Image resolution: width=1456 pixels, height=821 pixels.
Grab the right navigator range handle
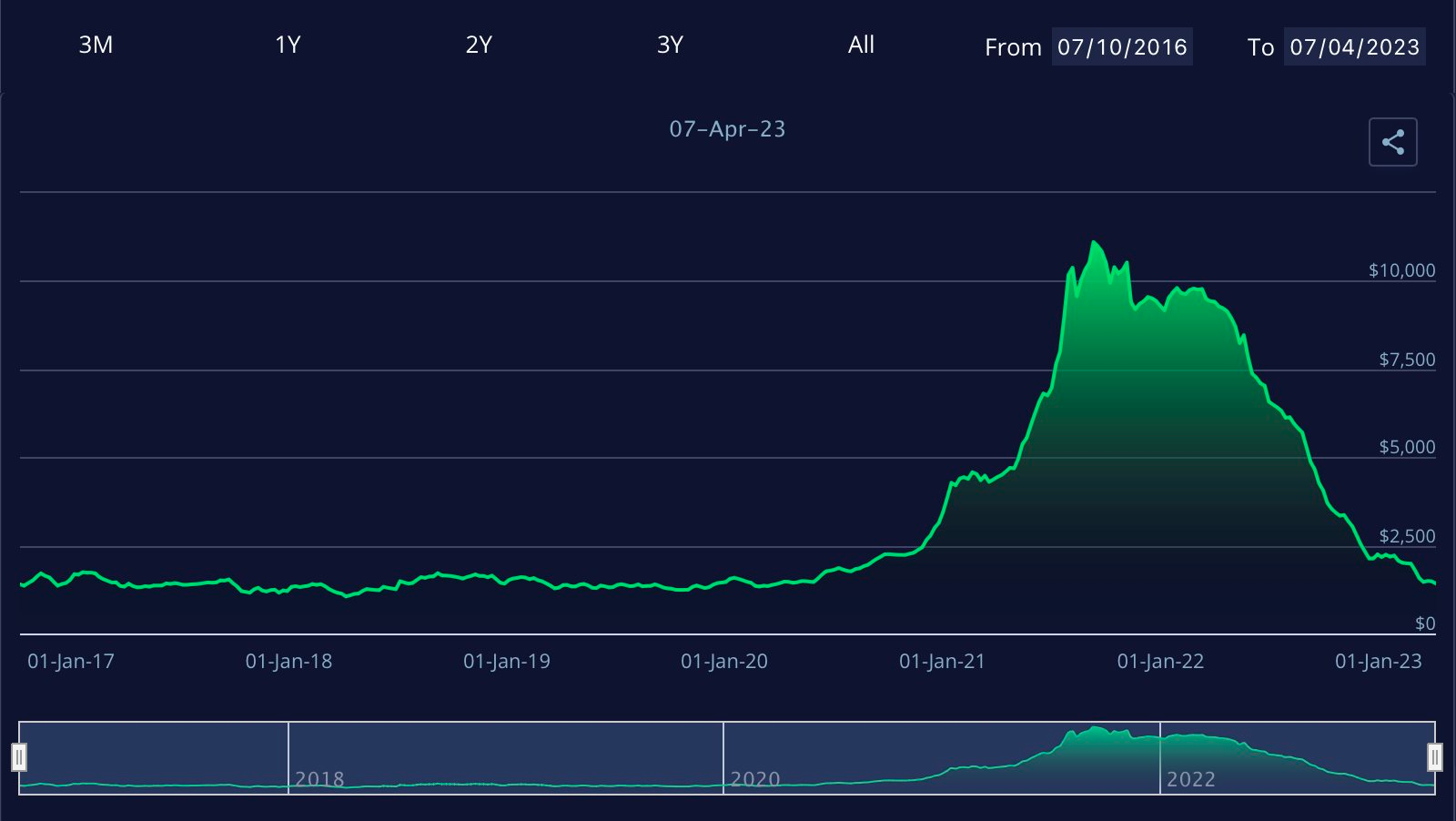tap(1435, 757)
